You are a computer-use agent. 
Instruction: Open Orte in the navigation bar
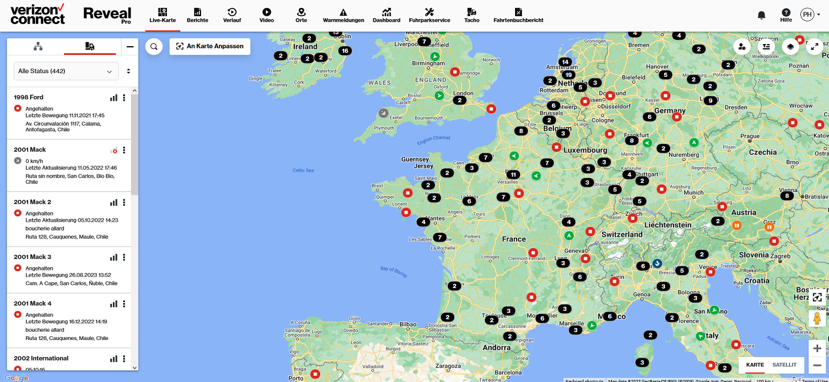coord(301,15)
